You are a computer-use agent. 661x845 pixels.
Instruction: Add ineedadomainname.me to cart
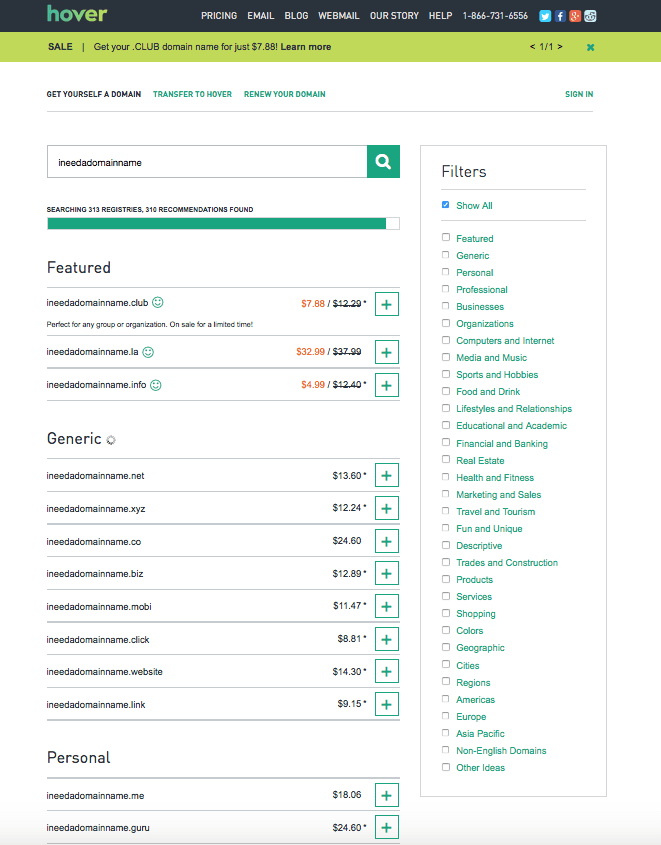point(386,795)
